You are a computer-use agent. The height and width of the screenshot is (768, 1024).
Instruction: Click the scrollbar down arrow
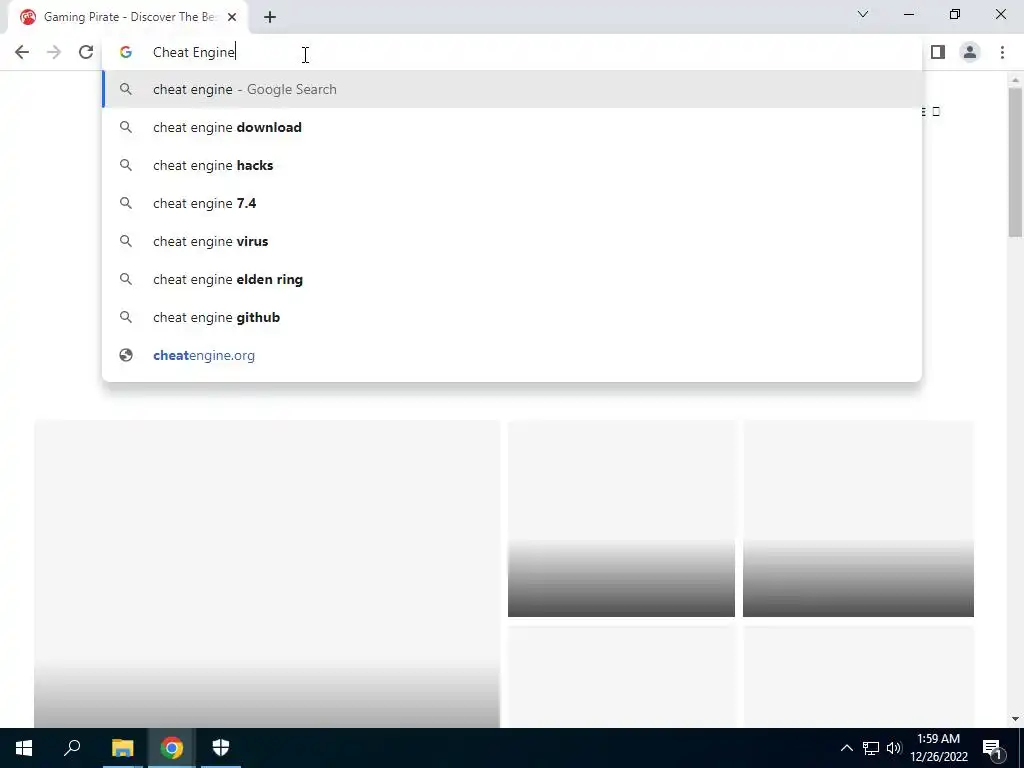click(x=1015, y=719)
